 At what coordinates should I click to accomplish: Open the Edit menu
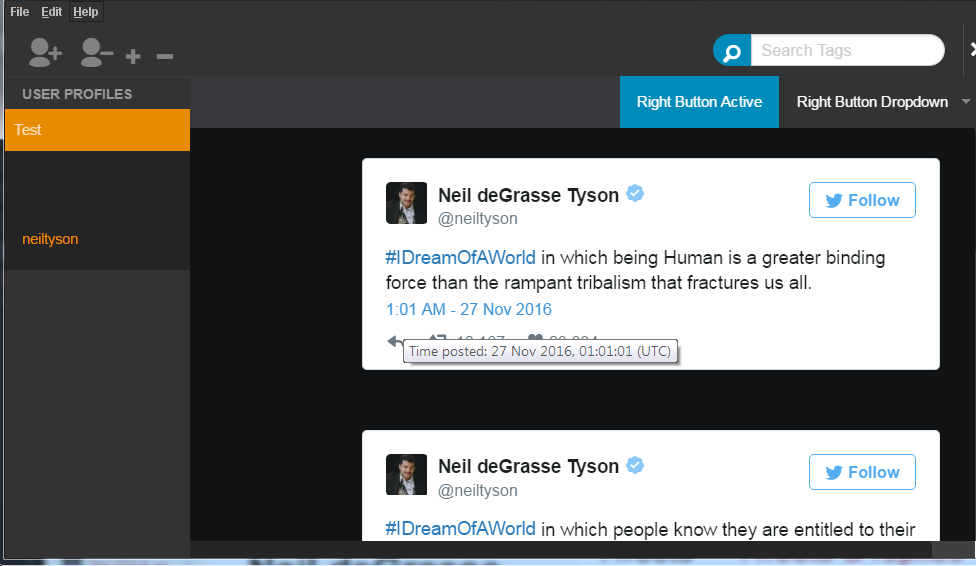[52, 12]
